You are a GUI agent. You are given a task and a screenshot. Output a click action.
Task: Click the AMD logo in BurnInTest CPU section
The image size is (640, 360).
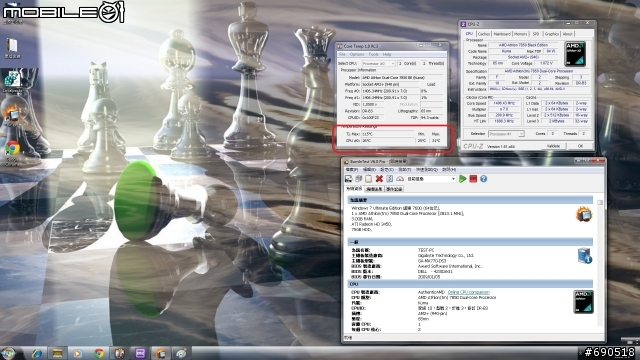click(x=583, y=302)
